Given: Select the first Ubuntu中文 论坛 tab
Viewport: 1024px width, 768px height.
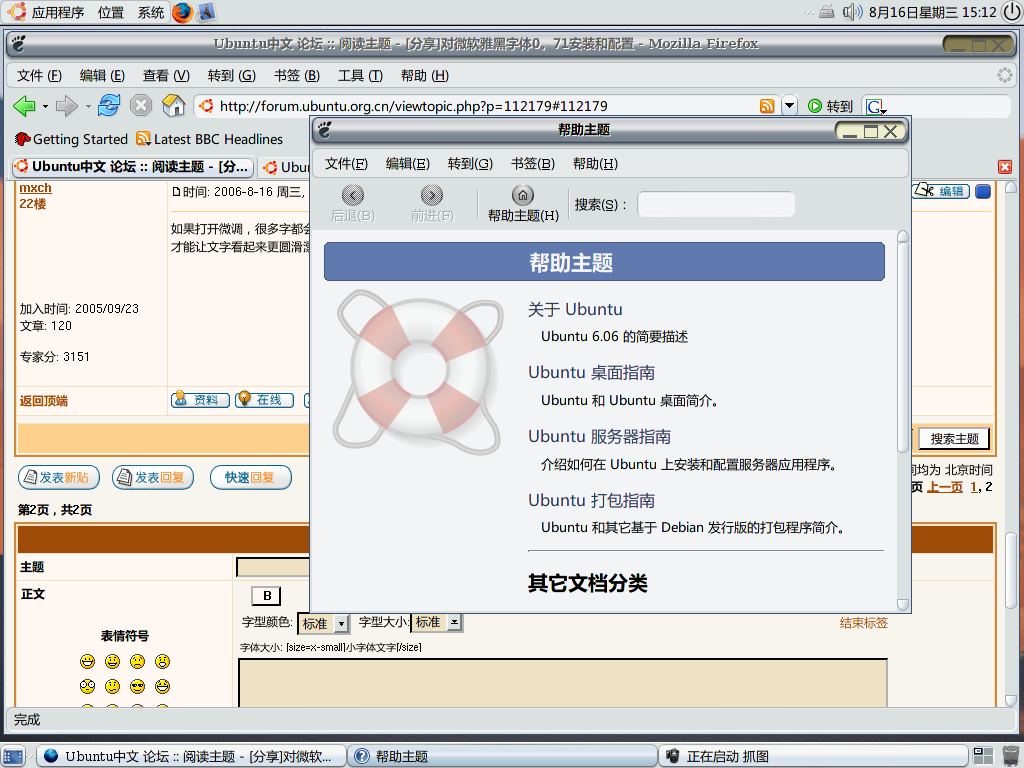Looking at the screenshot, I should pyautogui.click(x=133, y=167).
